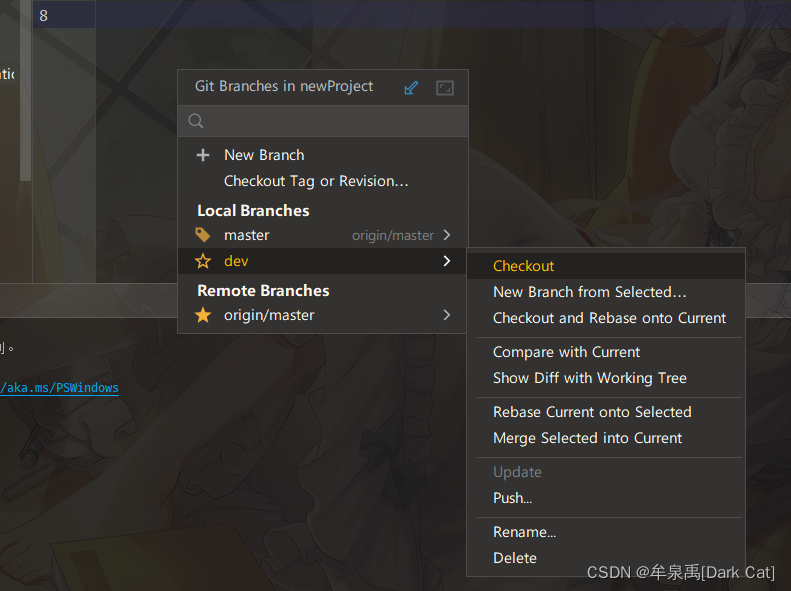Click the expand popup icon in the Git Branches header
Viewport: 791px width, 591px height.
coord(444,88)
